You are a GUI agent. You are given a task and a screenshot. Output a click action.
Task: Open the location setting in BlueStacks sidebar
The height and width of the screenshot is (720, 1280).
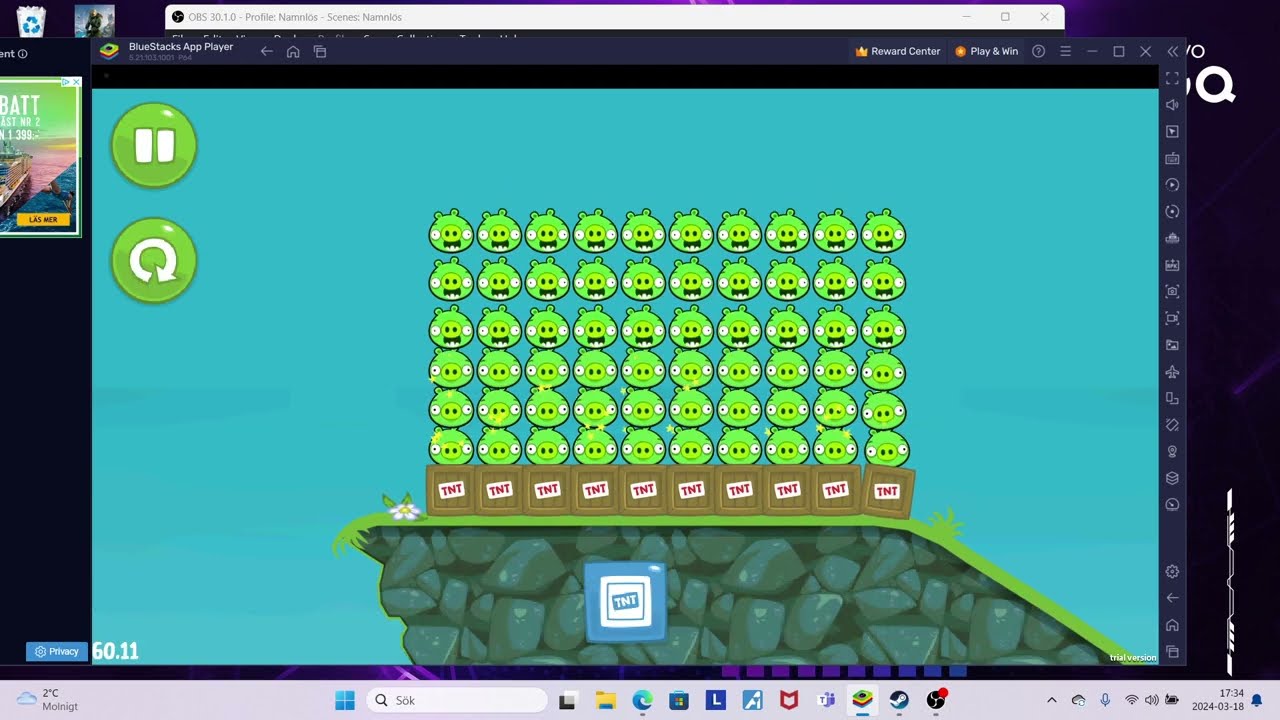coord(1172,451)
